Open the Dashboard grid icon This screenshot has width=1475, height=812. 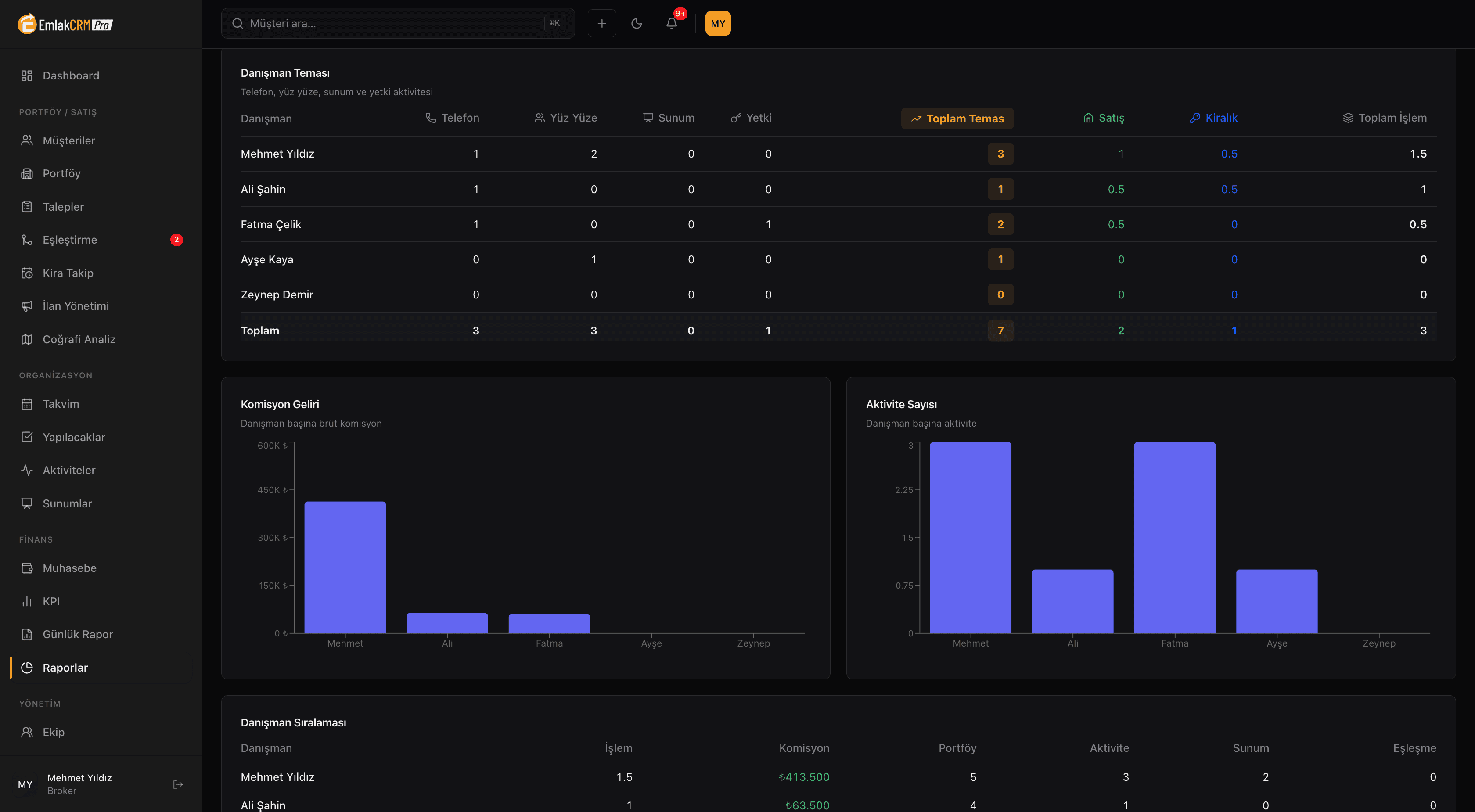click(x=27, y=75)
